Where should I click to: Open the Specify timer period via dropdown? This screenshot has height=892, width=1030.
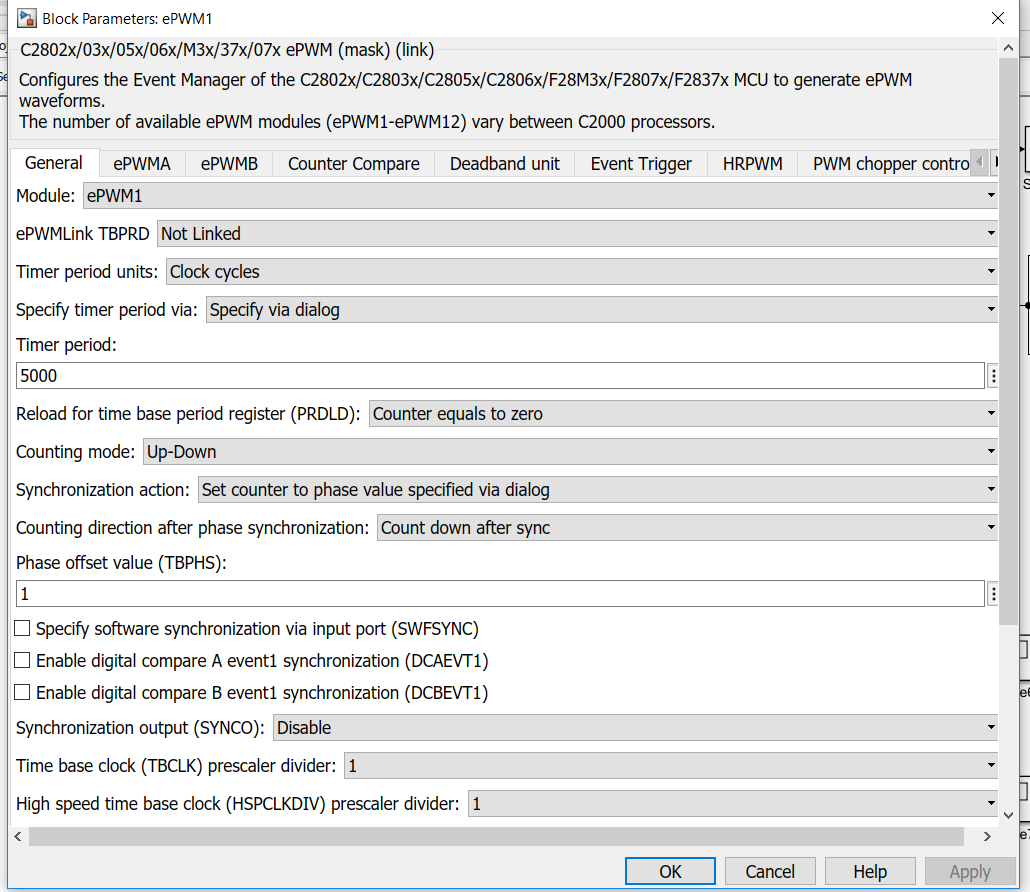pyautogui.click(x=602, y=310)
